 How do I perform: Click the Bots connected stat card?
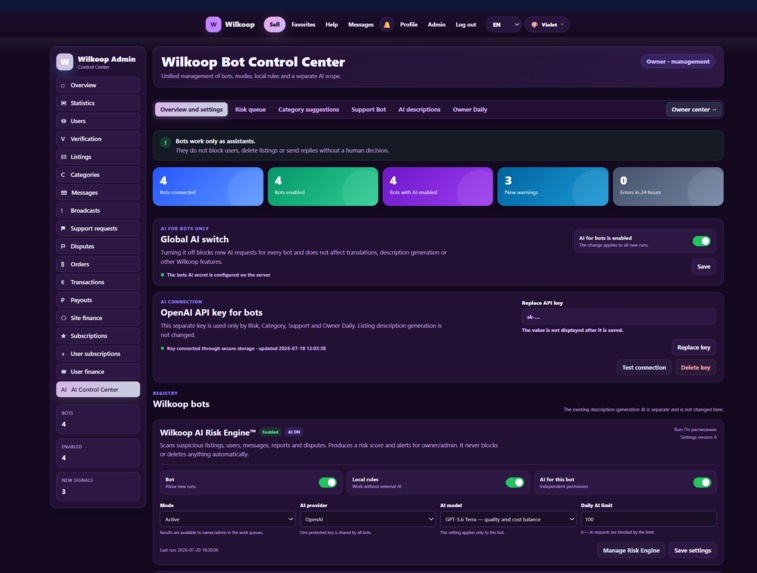click(x=208, y=186)
